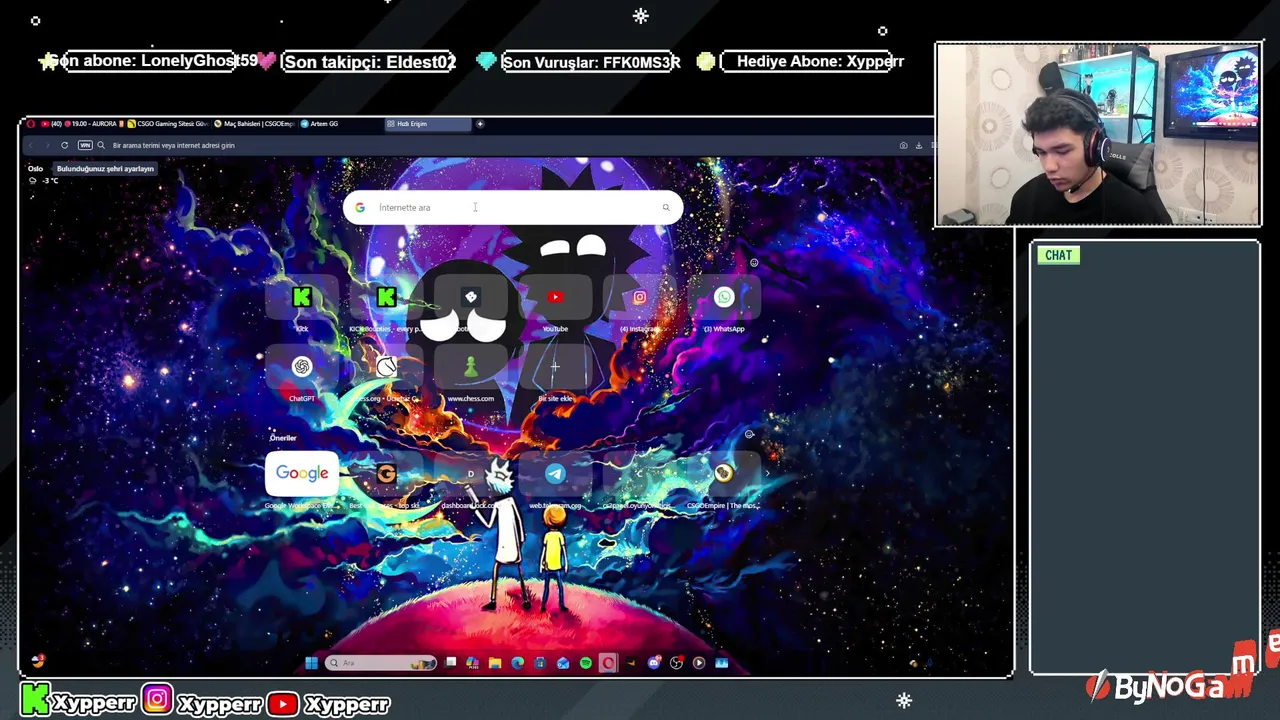Viewport: 1280px width, 720px height.
Task: Click the back arrow in the browser toolbar
Action: click(32, 145)
